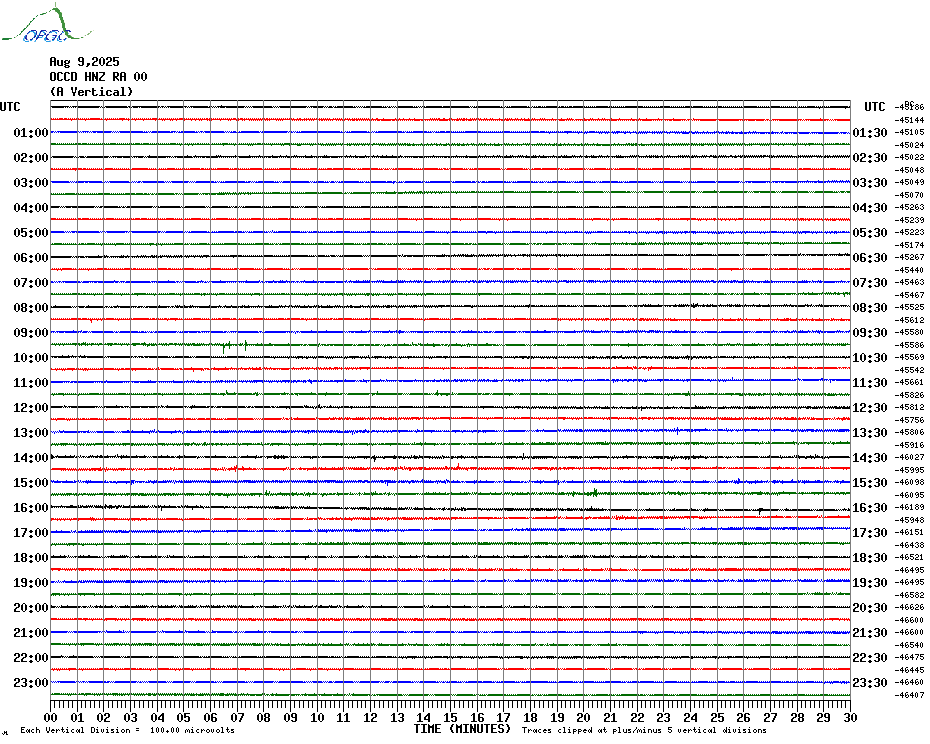Click the DC offset value '-45263'
The width and height of the screenshot is (930, 744).
click(x=910, y=207)
